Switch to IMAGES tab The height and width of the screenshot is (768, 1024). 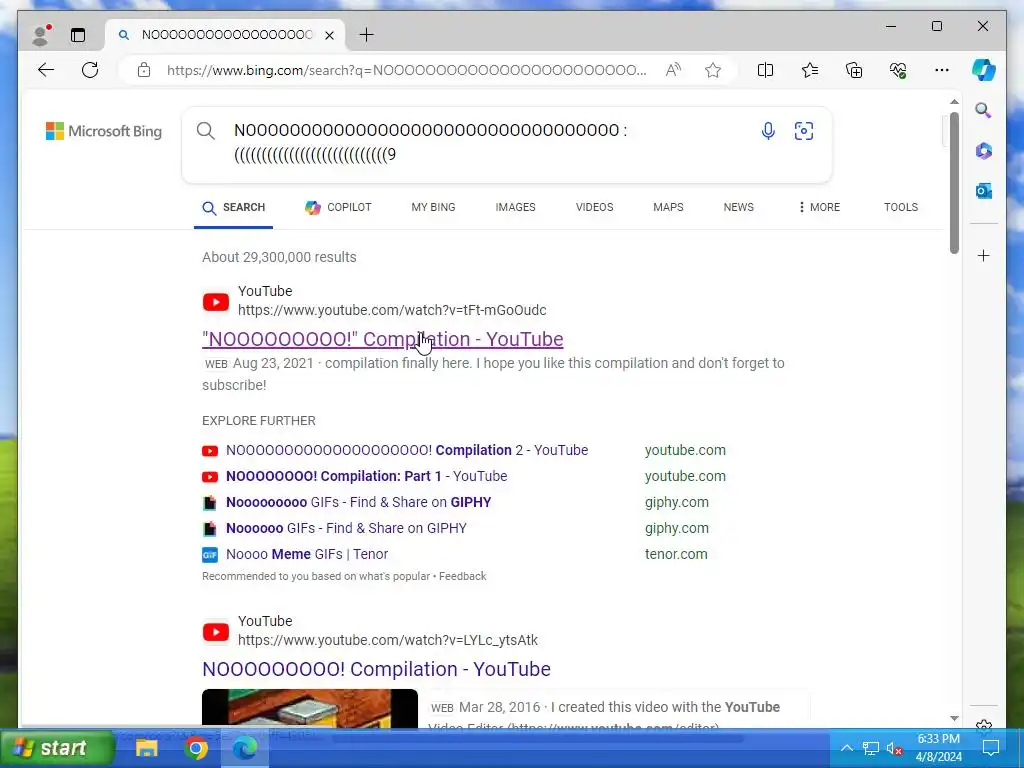coord(515,207)
